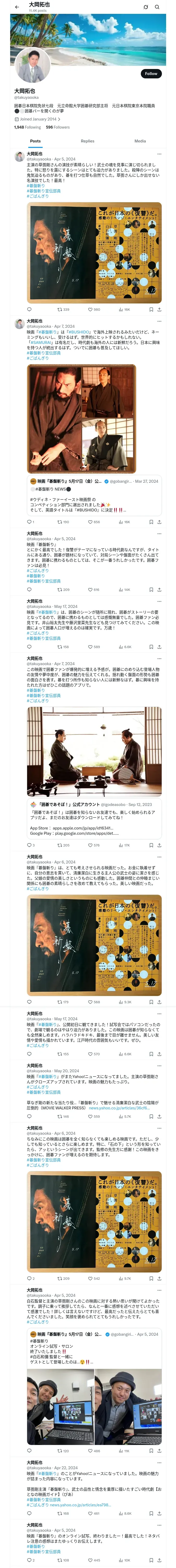Open more options on the first post
The height and width of the screenshot is (1568, 176).
(x=159, y=154)
